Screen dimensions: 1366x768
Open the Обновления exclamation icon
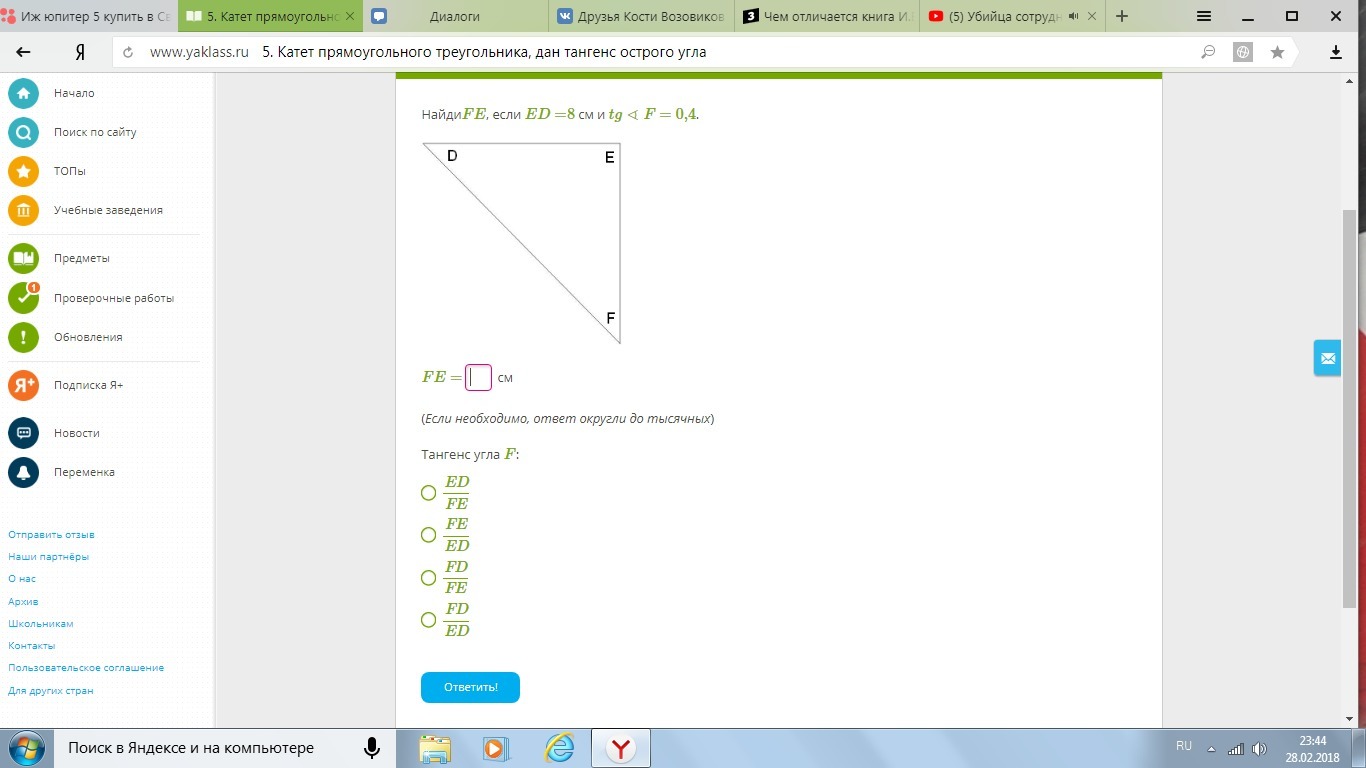click(23, 337)
